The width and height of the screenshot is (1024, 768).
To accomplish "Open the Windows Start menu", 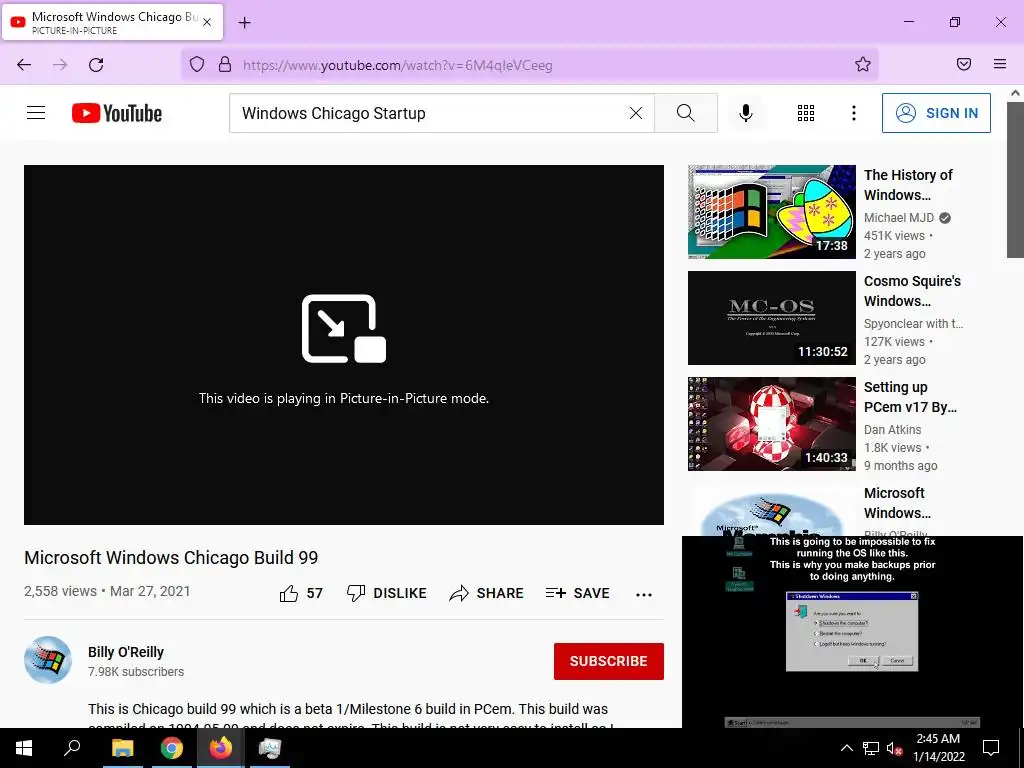I will pos(24,748).
